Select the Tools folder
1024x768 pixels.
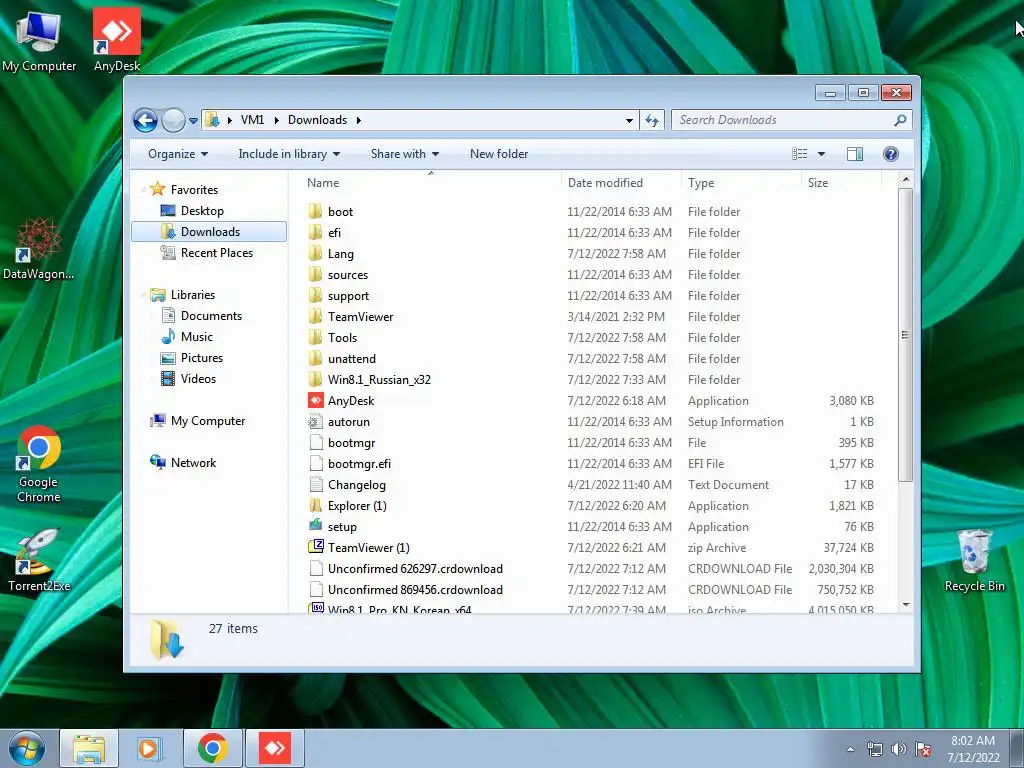342,338
